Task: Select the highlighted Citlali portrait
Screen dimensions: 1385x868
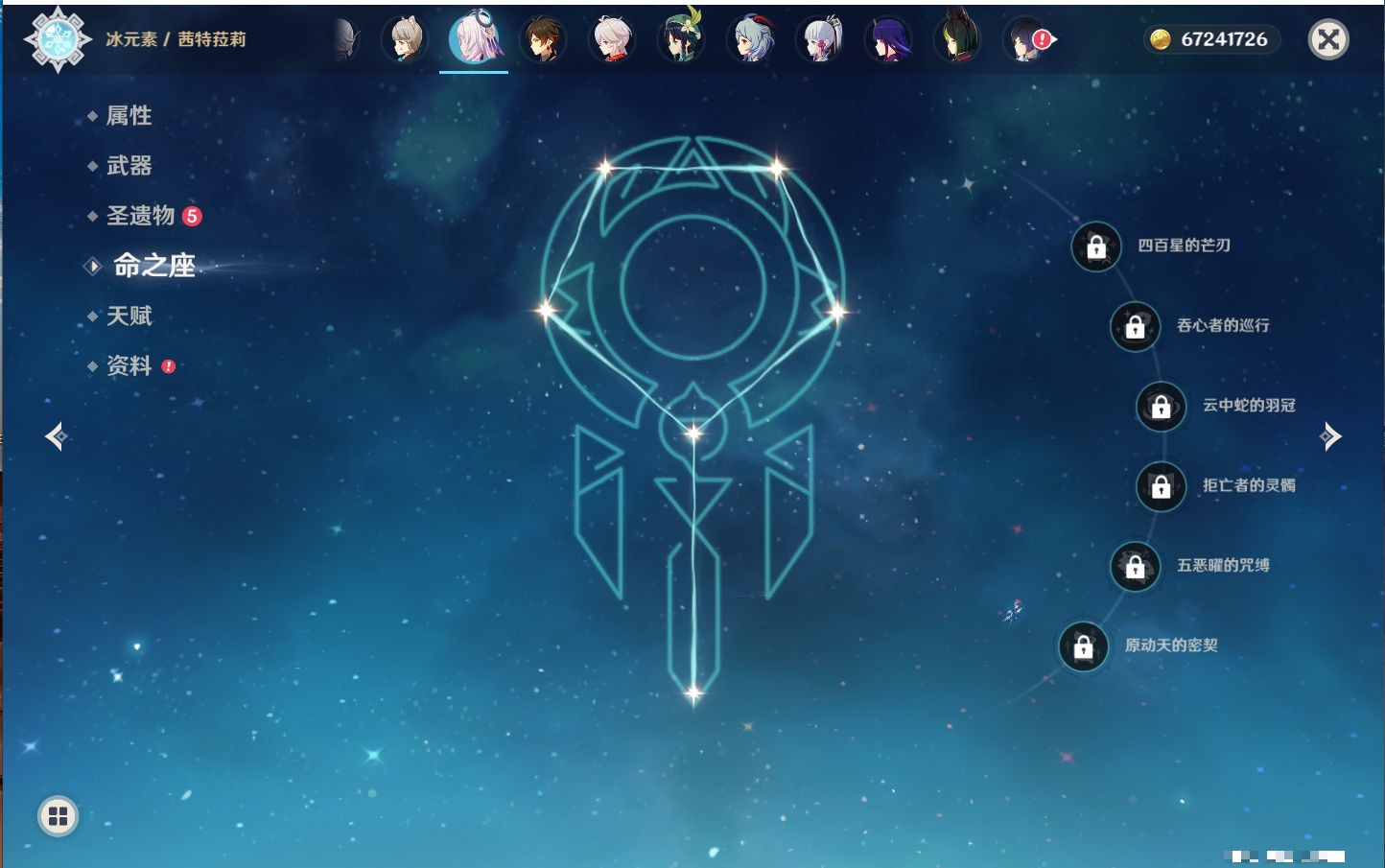Action: (474, 38)
